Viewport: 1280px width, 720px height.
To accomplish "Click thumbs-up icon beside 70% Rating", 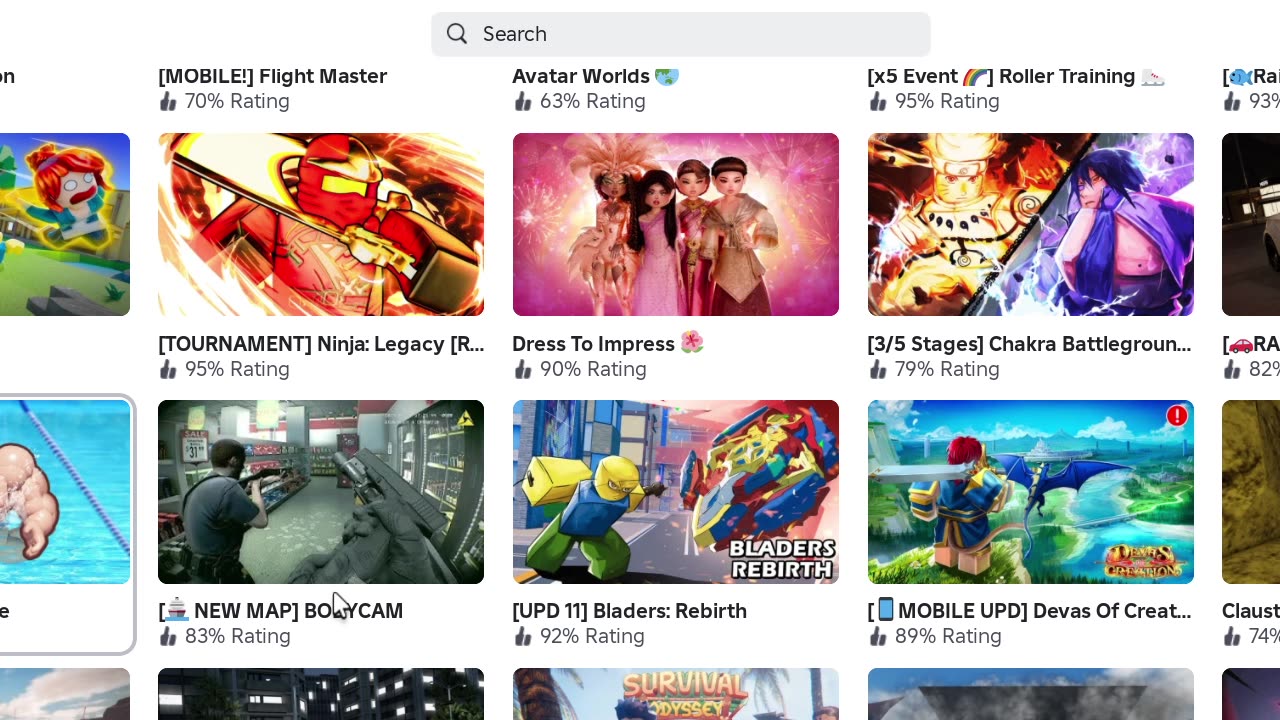I will [168, 101].
